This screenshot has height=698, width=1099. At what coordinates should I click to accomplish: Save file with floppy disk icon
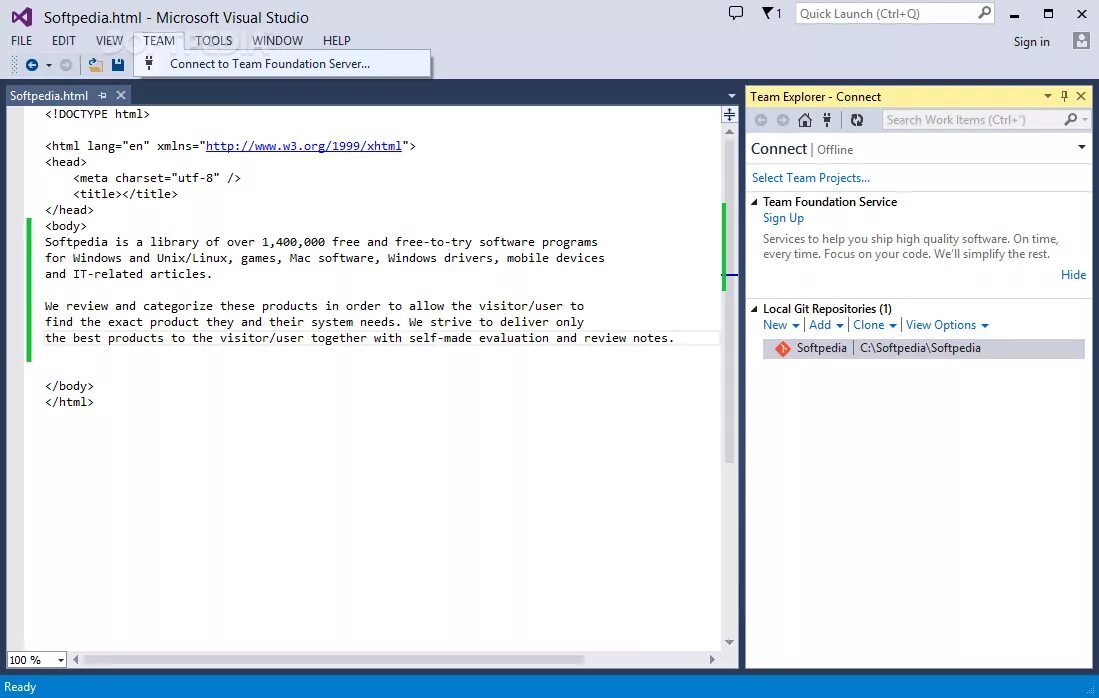pos(118,65)
